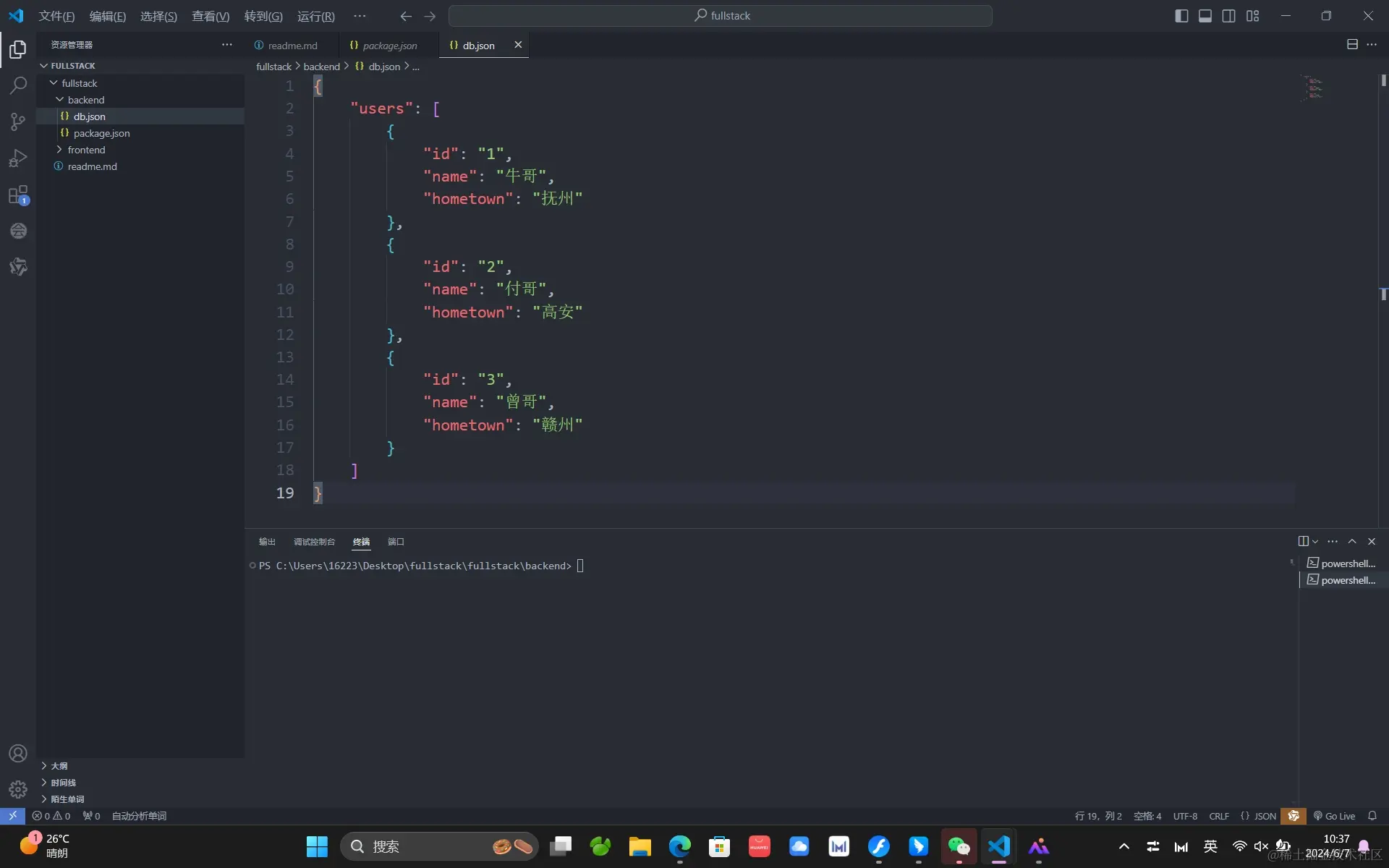Click the fullstack command center search box
1389x868 pixels.
pos(721,16)
